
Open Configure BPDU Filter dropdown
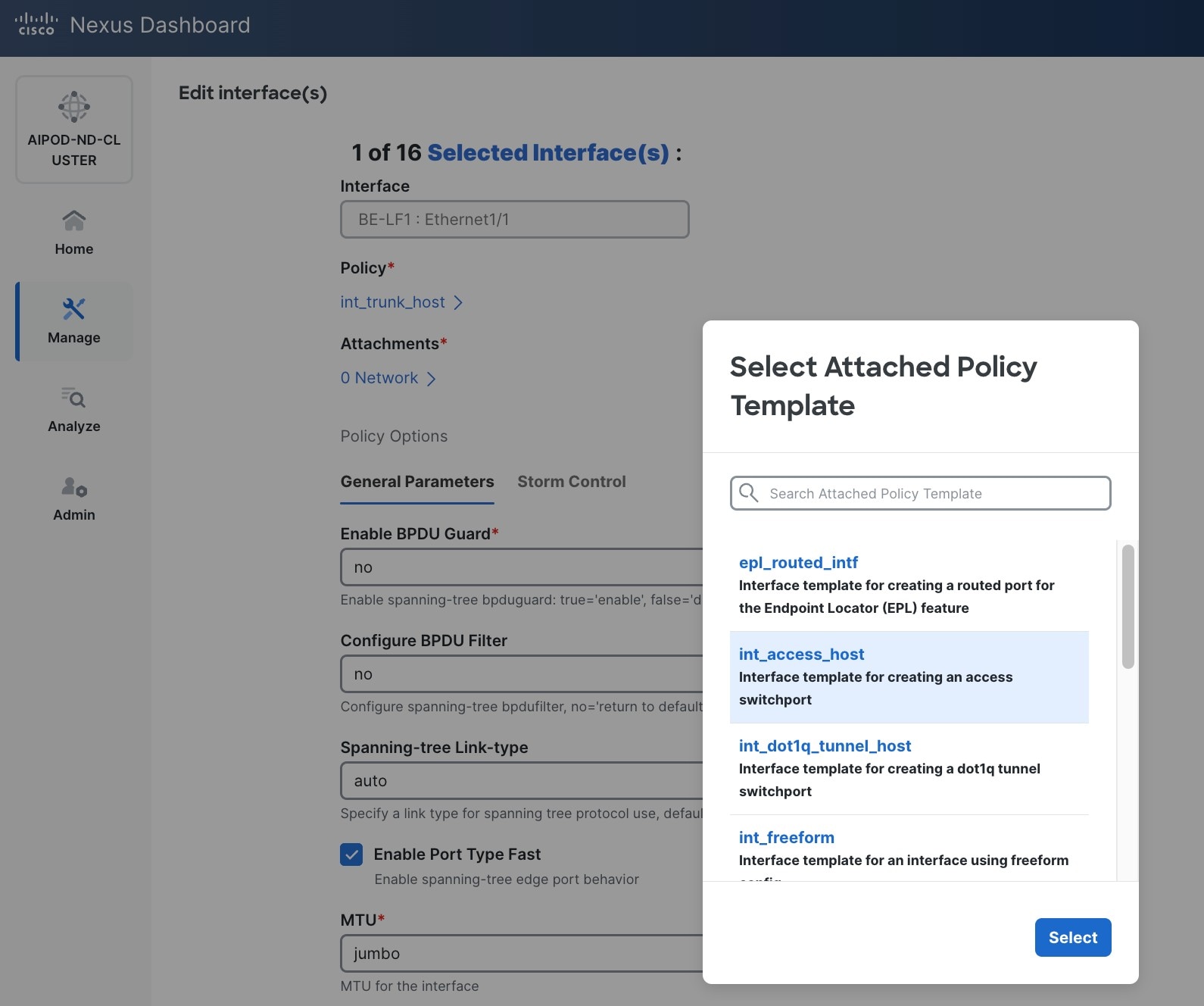[x=522, y=674]
